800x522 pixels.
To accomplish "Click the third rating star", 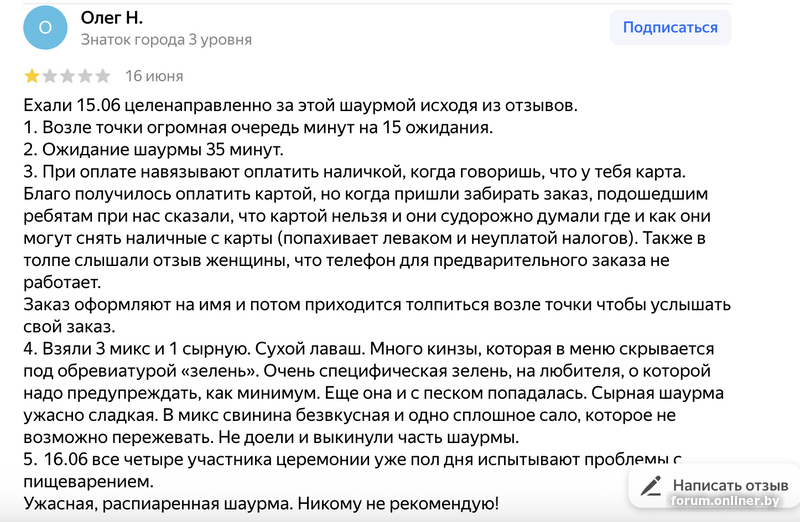I will (x=67, y=76).
